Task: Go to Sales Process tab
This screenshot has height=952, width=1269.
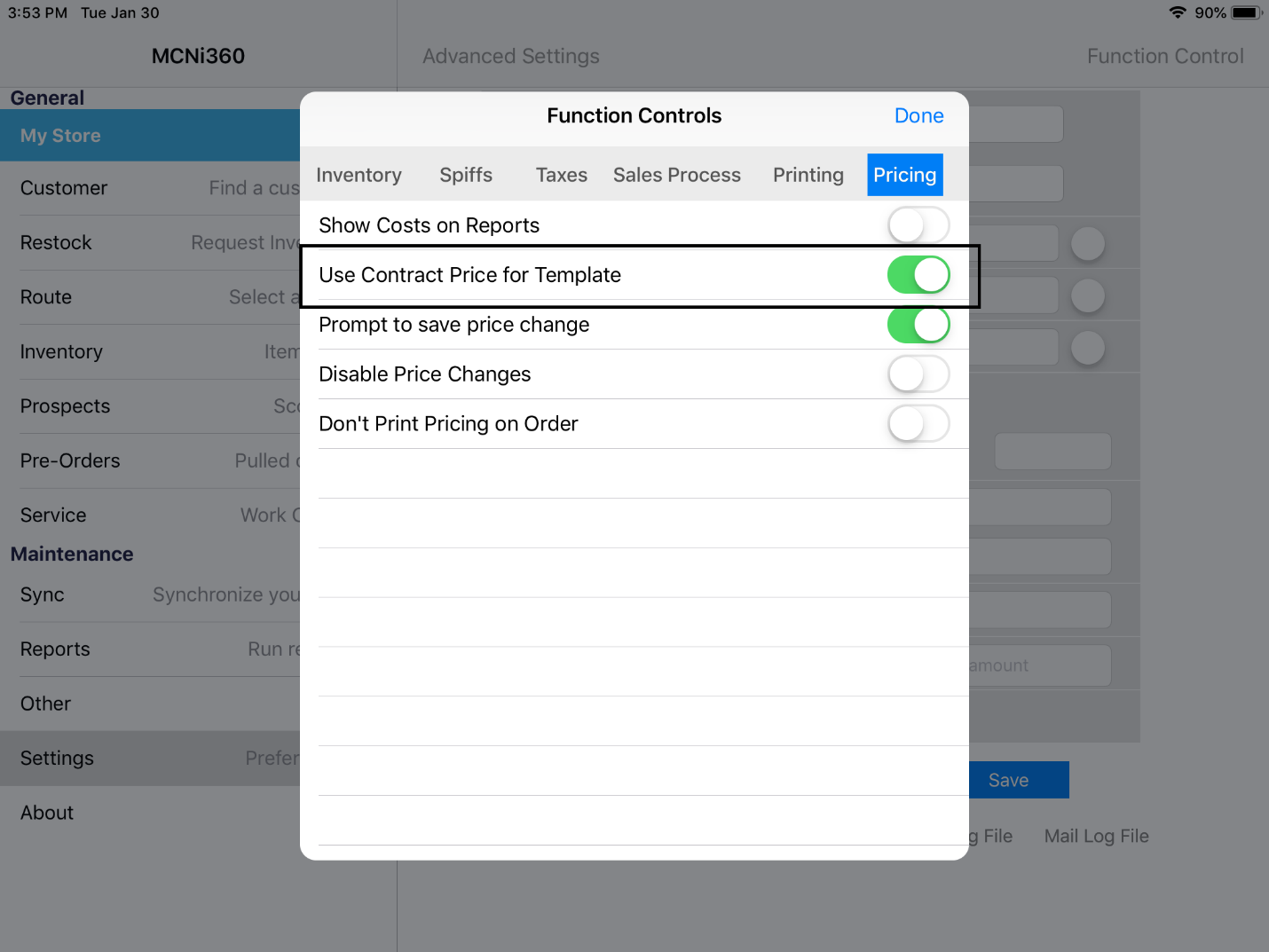Action: (x=676, y=175)
